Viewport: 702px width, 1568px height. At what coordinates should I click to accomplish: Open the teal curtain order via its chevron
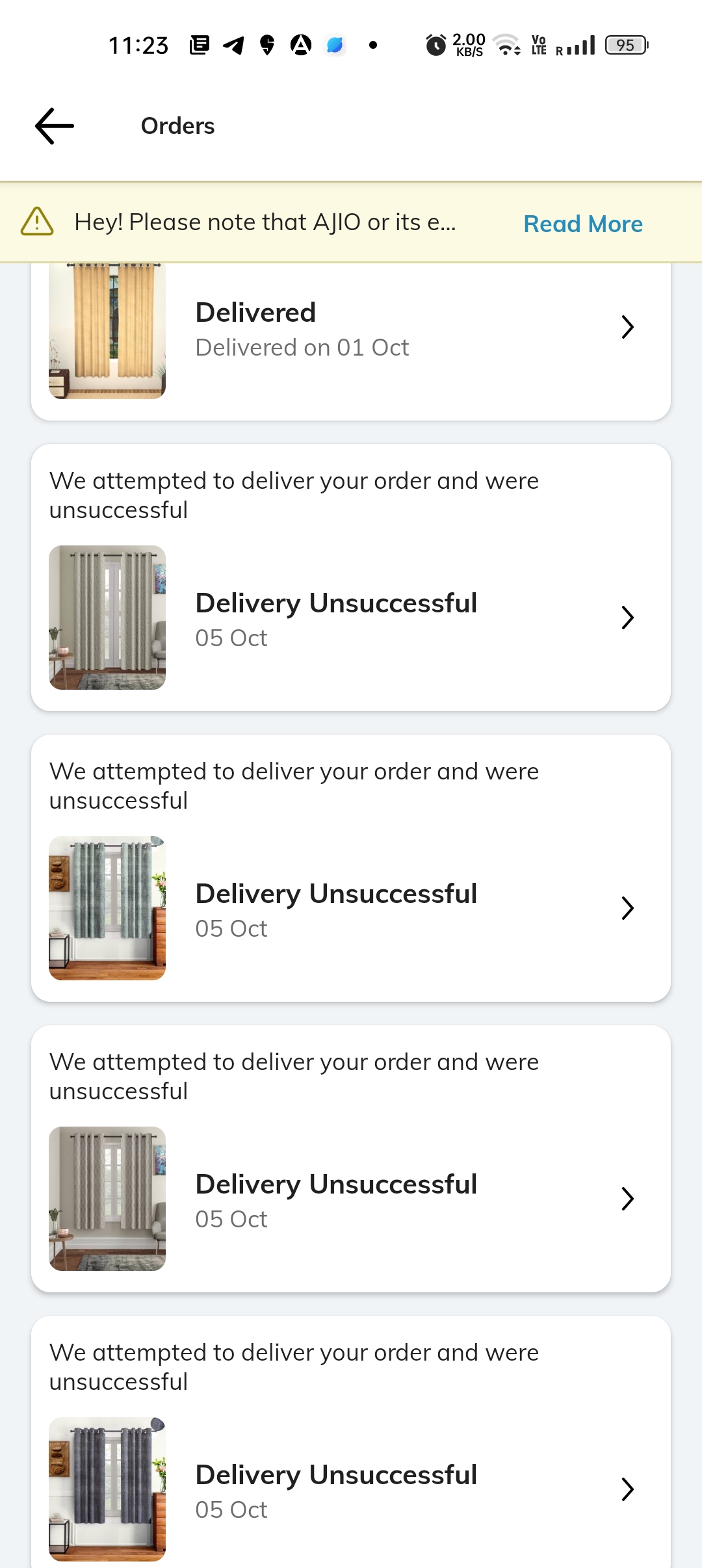coord(627,908)
